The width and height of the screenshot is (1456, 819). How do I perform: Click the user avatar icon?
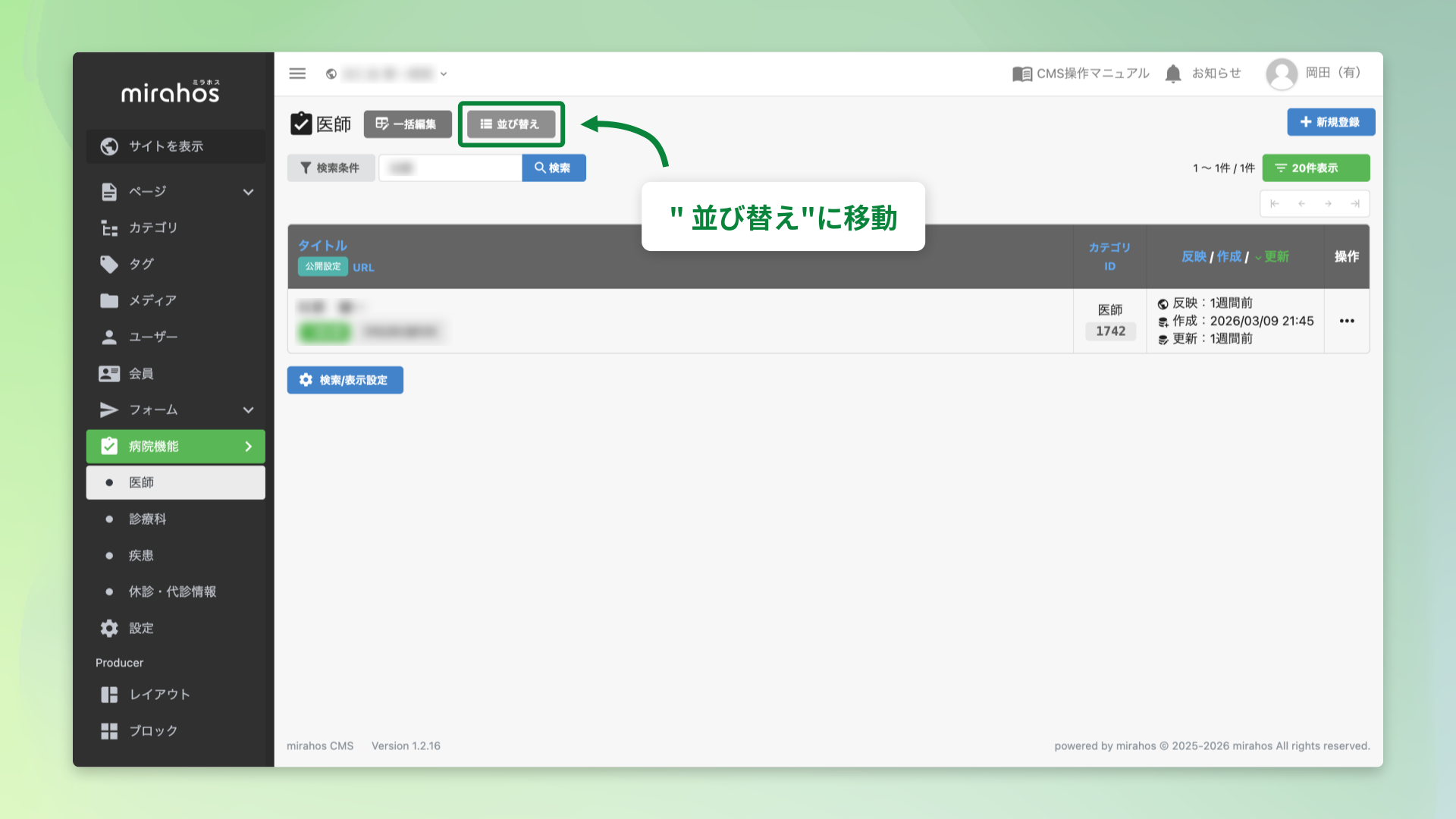[x=1282, y=74]
